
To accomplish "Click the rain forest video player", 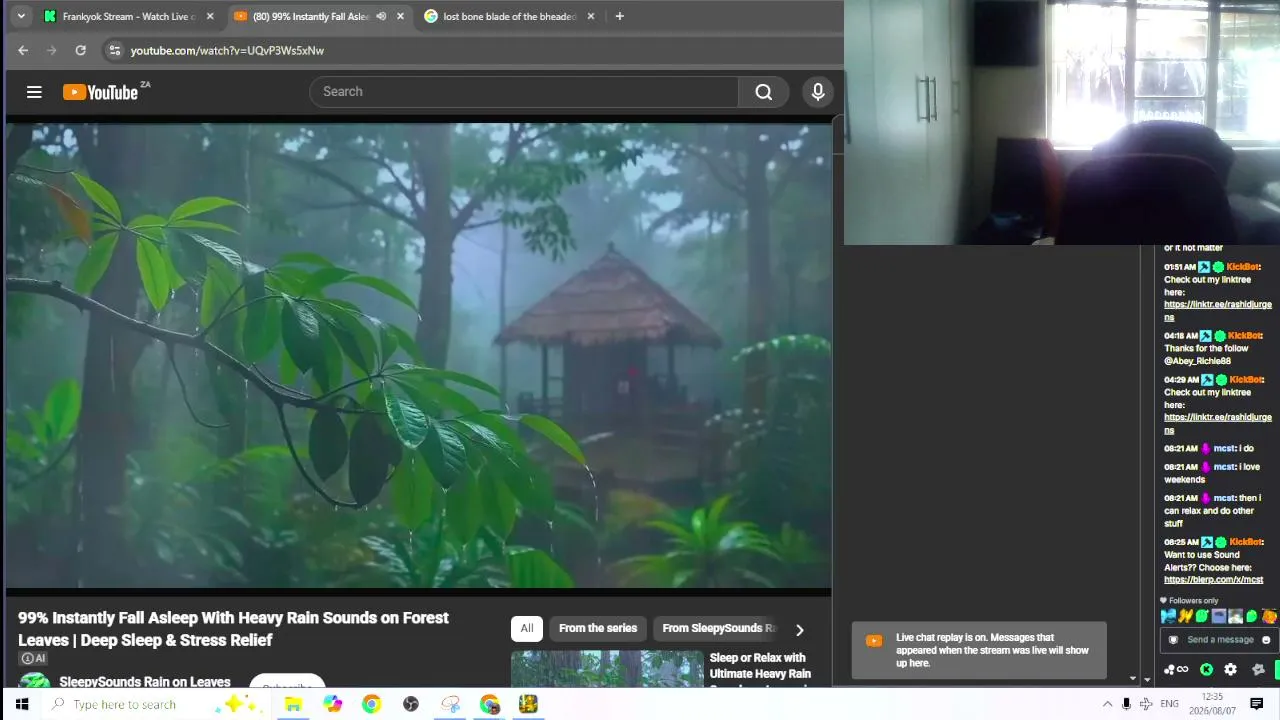I will pyautogui.click(x=419, y=356).
